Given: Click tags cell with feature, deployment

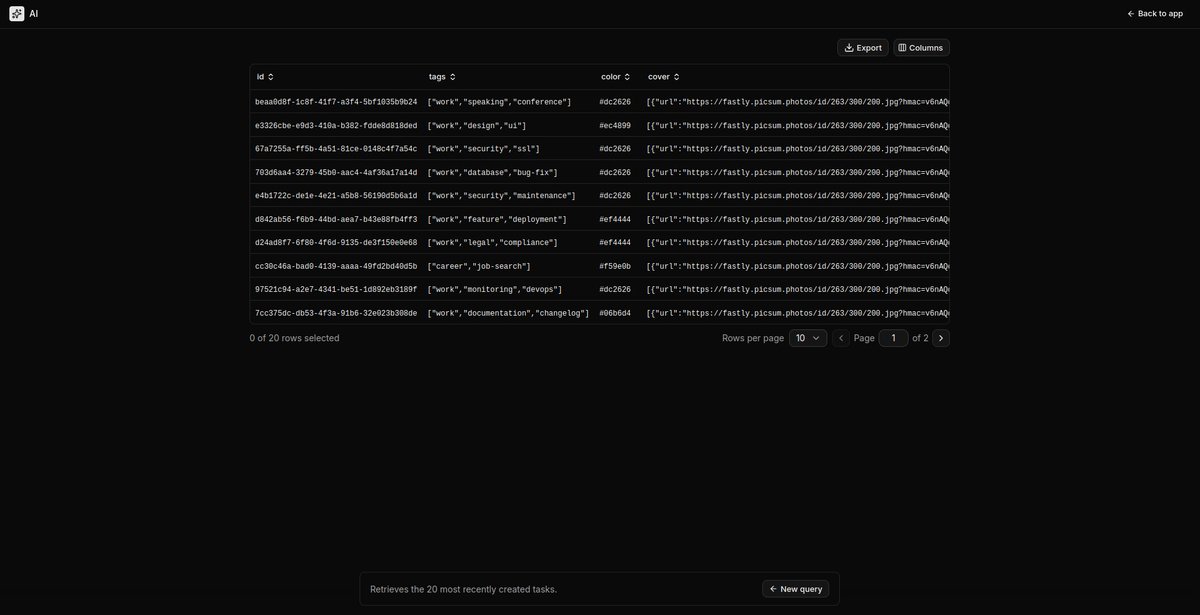Looking at the screenshot, I should (497, 219).
